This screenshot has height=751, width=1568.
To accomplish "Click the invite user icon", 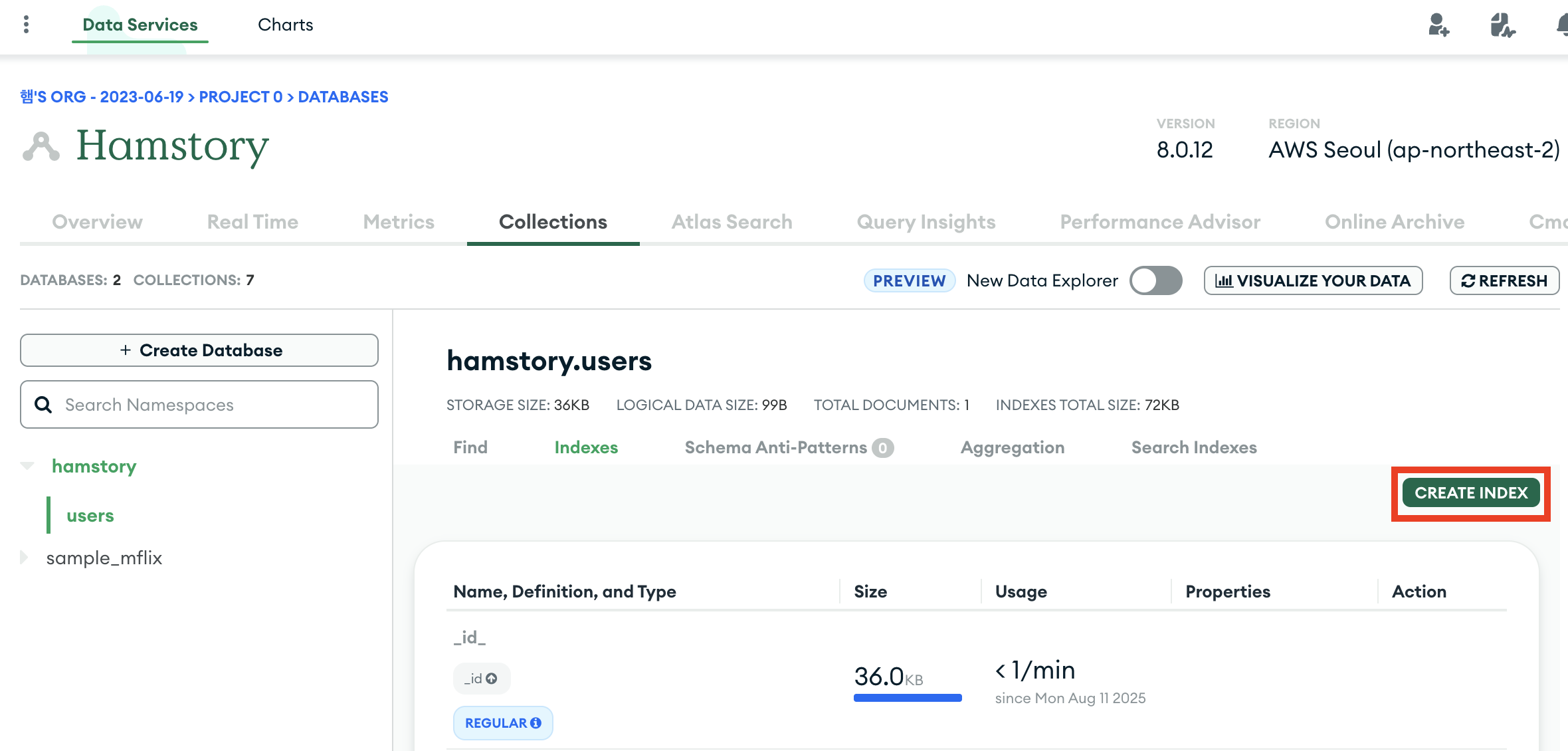I will (1438, 25).
